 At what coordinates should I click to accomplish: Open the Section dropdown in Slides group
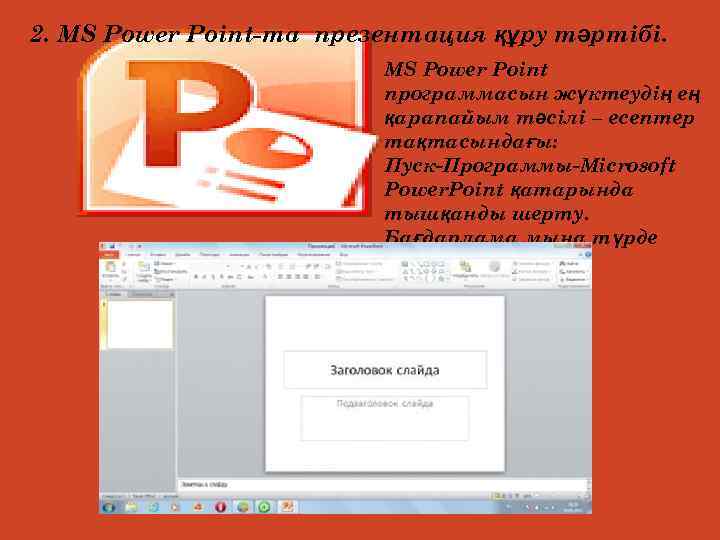164,279
